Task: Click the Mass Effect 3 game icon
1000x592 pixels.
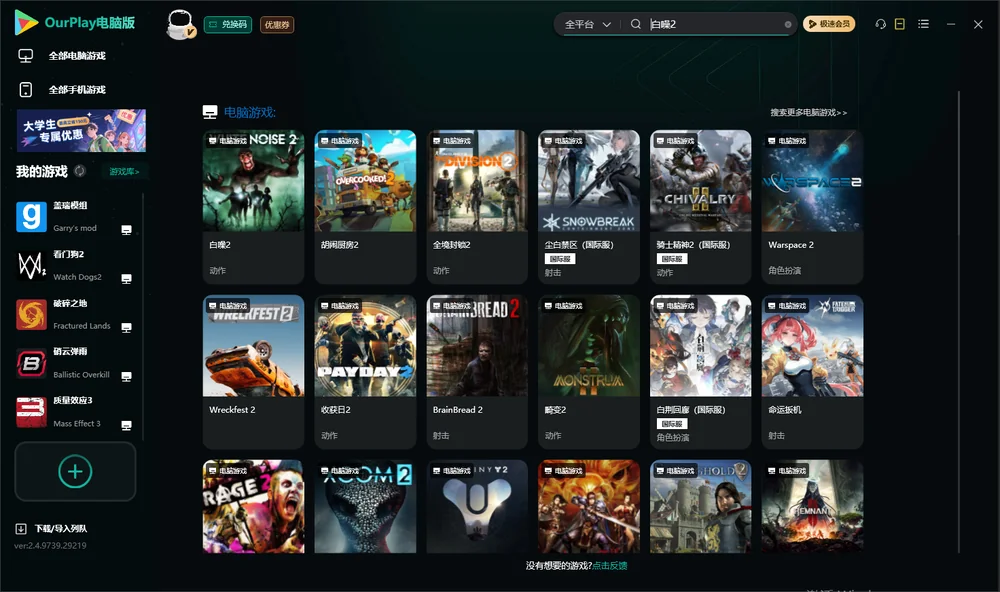Action: click(31, 412)
